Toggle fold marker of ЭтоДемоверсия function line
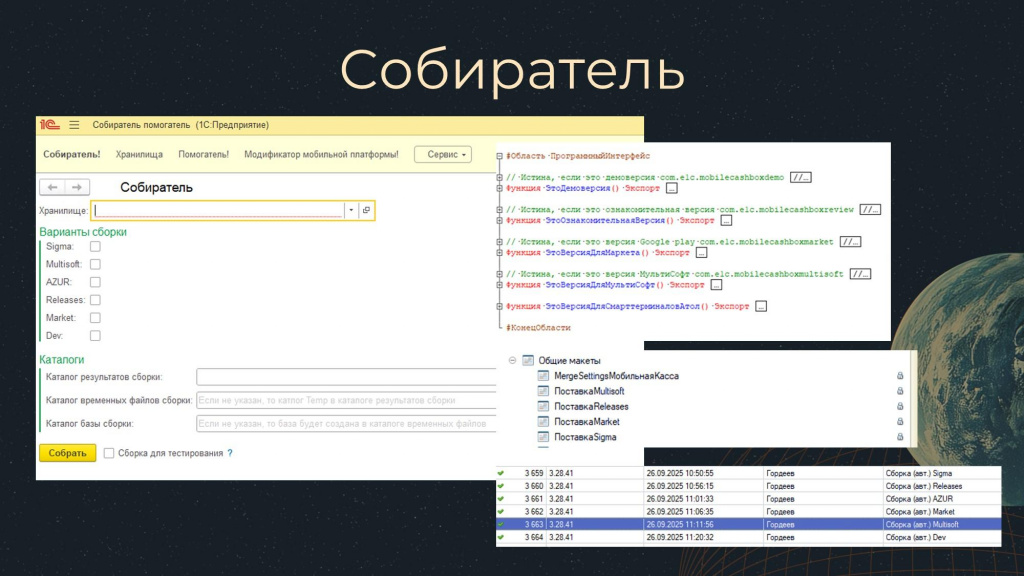 tap(500, 188)
